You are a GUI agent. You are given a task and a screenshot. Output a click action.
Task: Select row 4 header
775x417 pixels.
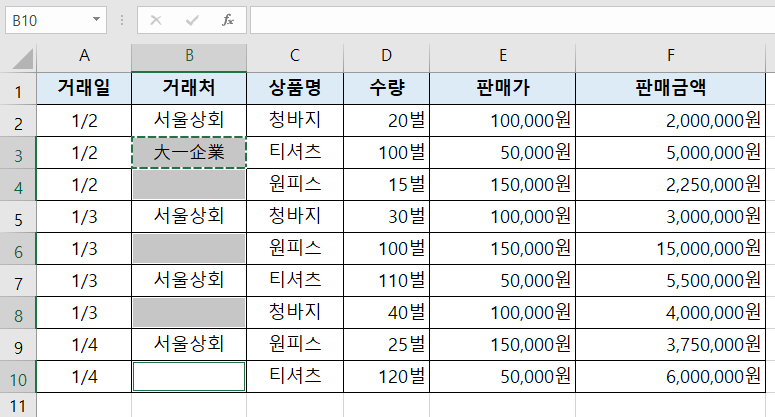(x=18, y=185)
